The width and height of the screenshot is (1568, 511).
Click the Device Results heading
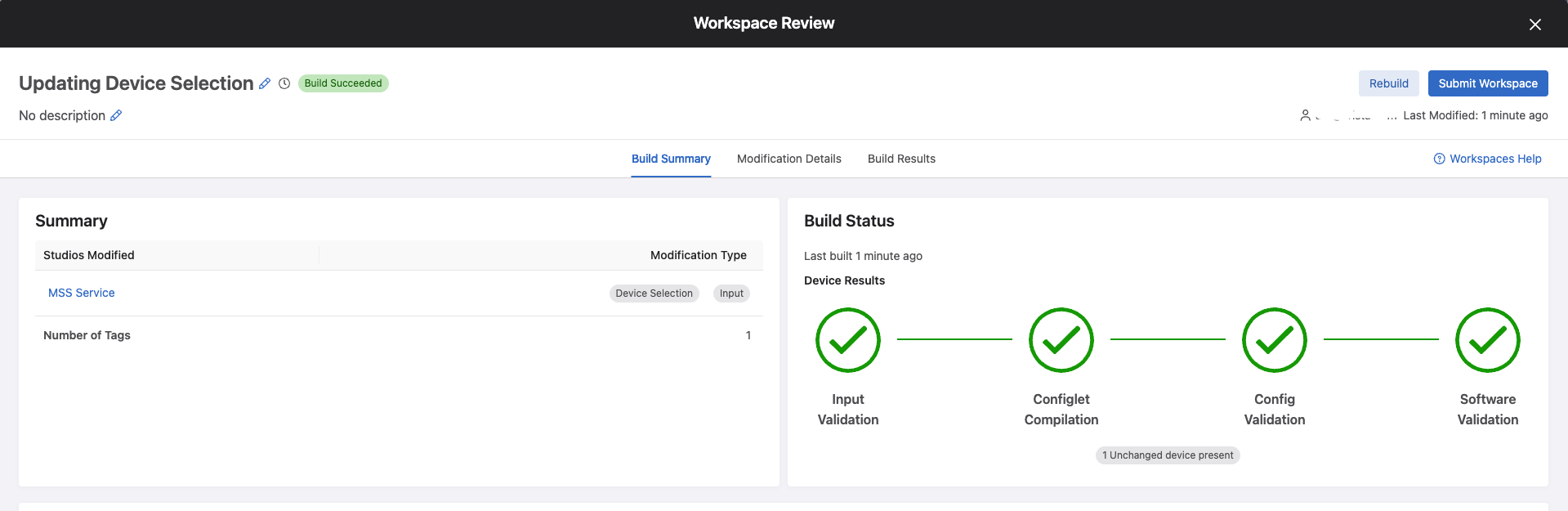coord(844,280)
